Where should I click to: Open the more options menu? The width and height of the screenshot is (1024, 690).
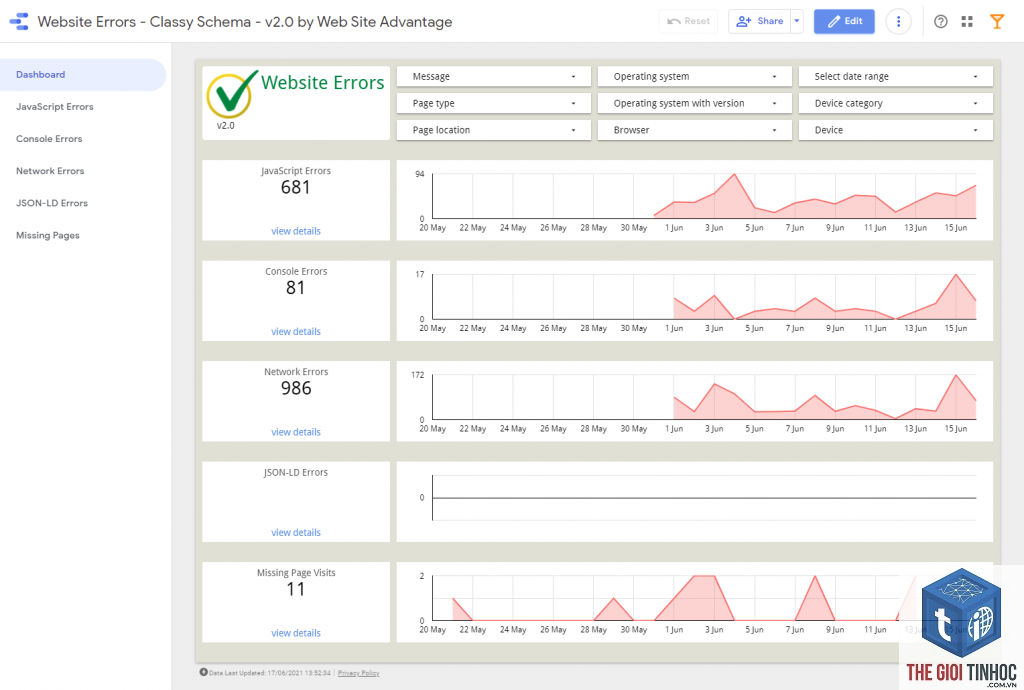coord(898,22)
